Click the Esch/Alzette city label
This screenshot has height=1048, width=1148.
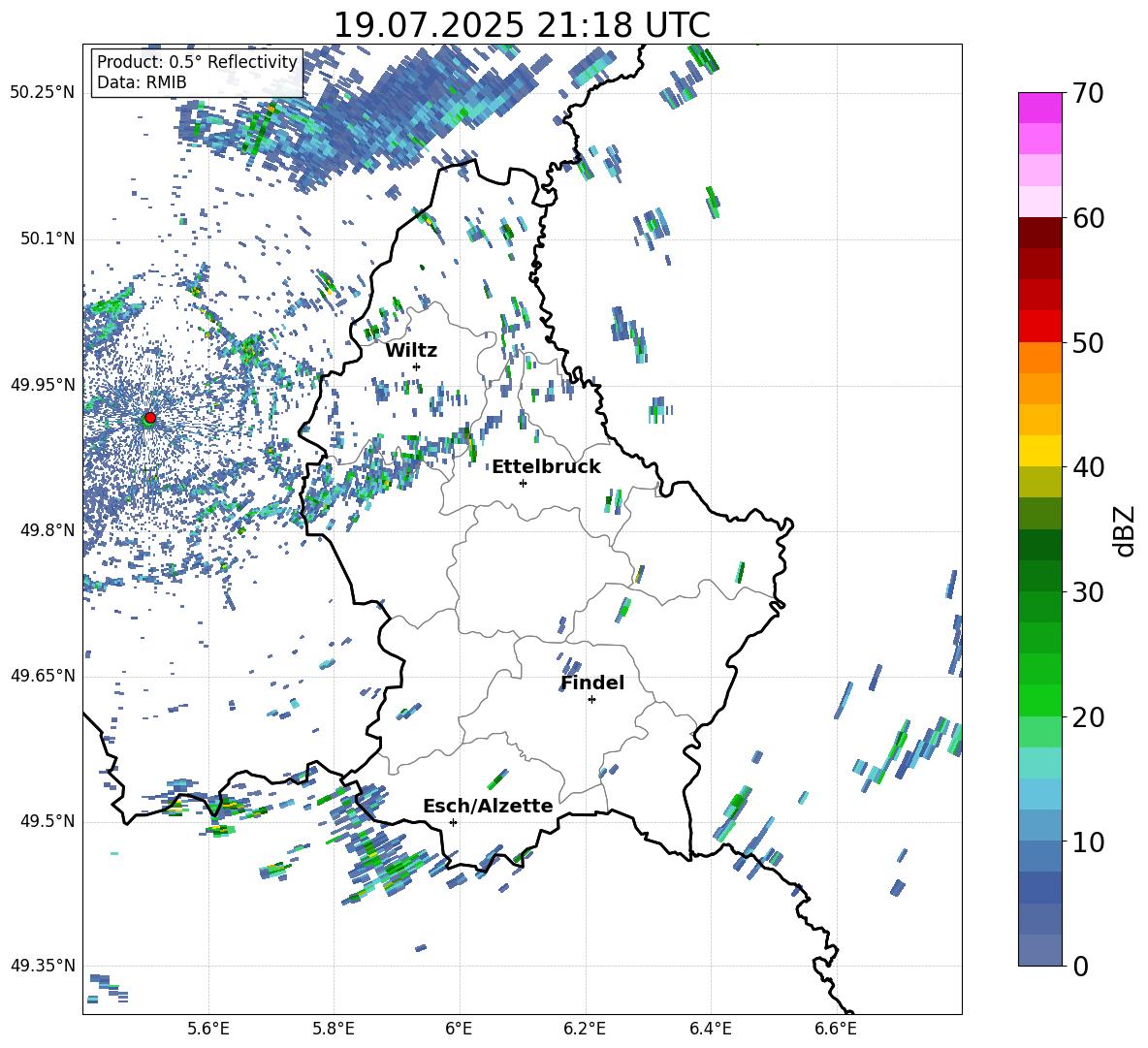(x=488, y=806)
